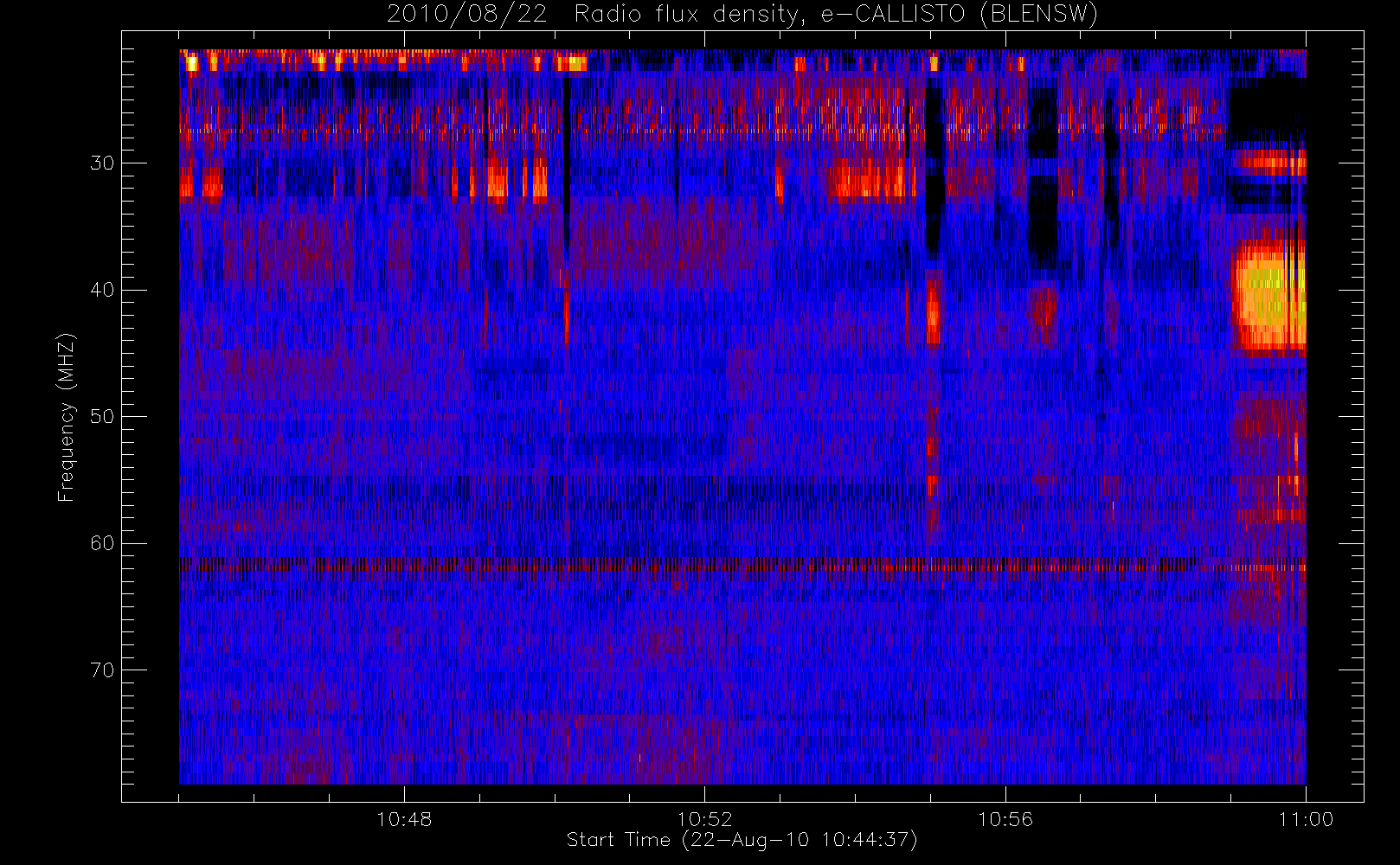The image size is (1400, 865).
Task: Click the plot title '2010/08/22 Radio flux density'
Action: coord(742,15)
